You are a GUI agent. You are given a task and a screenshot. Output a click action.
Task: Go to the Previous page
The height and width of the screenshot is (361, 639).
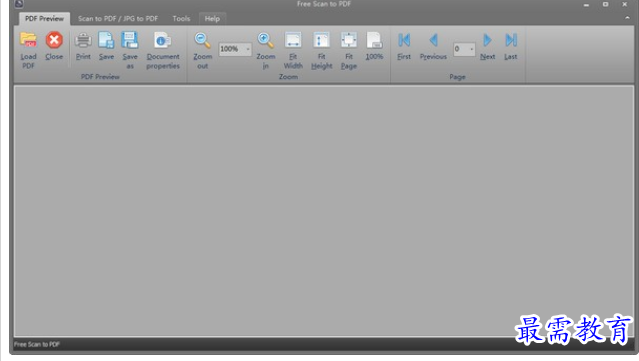(433, 45)
